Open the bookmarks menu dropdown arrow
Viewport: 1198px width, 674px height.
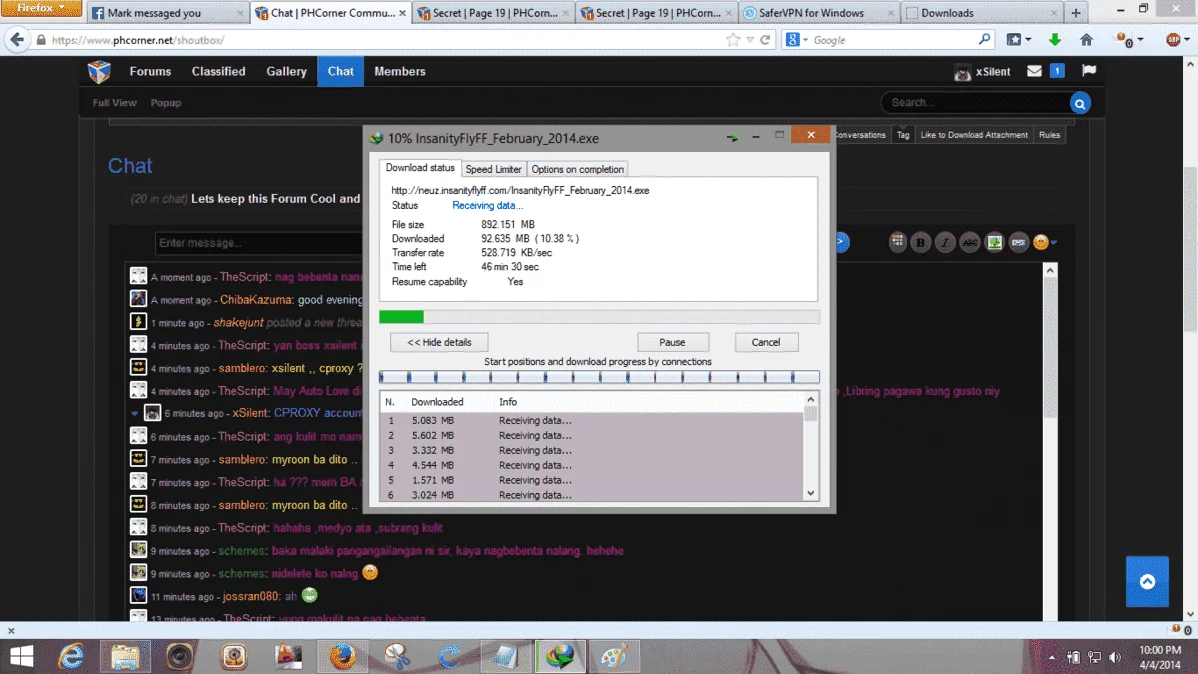click(1028, 40)
